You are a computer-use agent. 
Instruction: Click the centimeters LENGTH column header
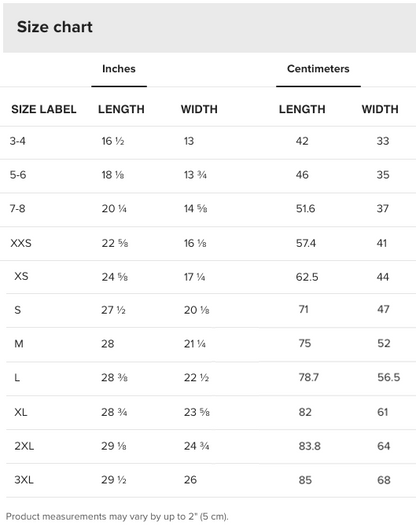tap(302, 109)
